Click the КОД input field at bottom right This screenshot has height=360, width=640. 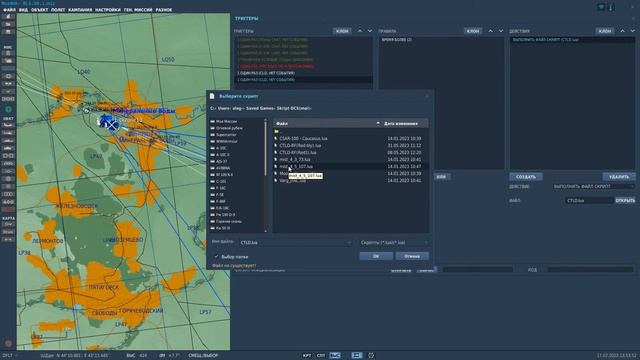pyautogui.click(x=591, y=269)
